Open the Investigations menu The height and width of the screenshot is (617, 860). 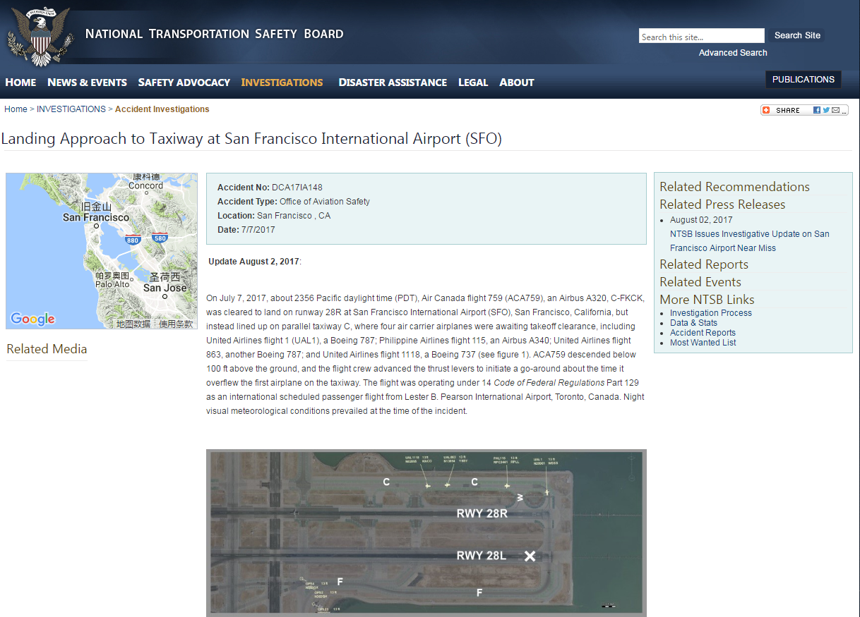[x=282, y=82]
